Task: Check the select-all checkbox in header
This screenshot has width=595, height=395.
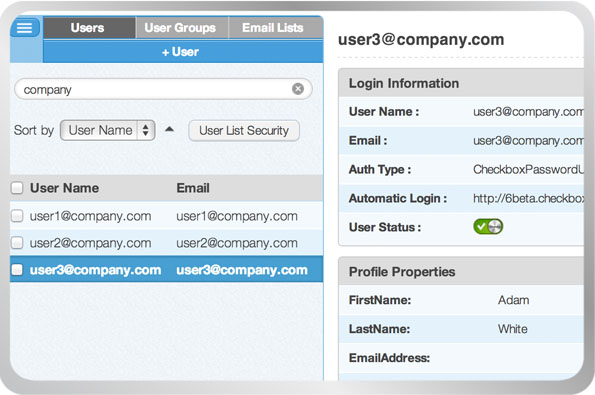Action: (x=17, y=187)
